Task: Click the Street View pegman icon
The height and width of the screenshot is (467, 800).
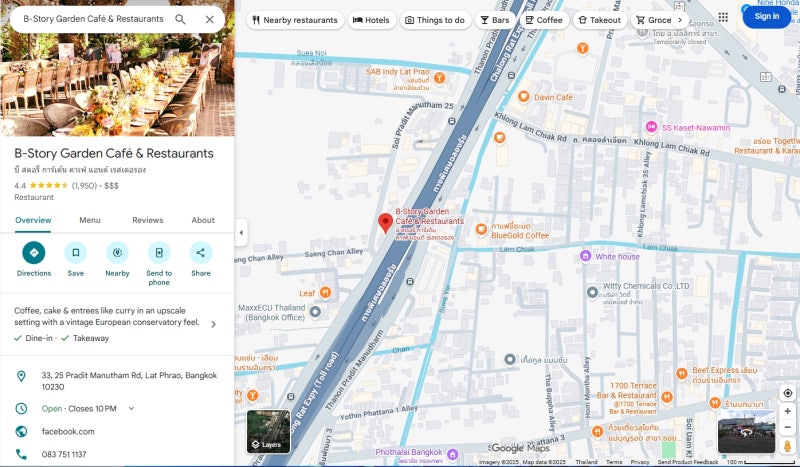Action: tap(788, 446)
